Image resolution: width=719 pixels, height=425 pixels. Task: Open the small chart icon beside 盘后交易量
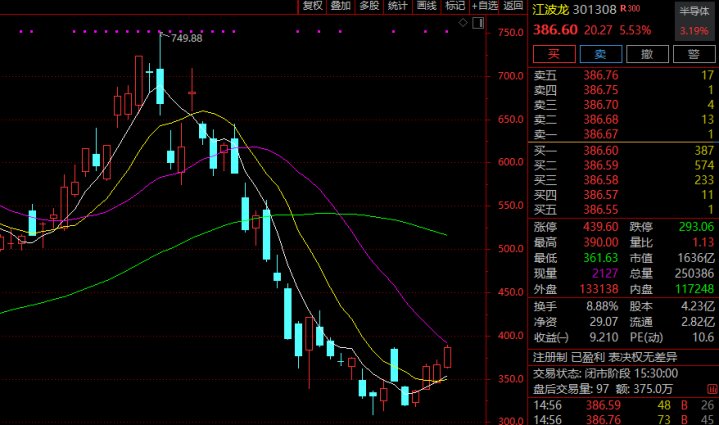[712, 389]
